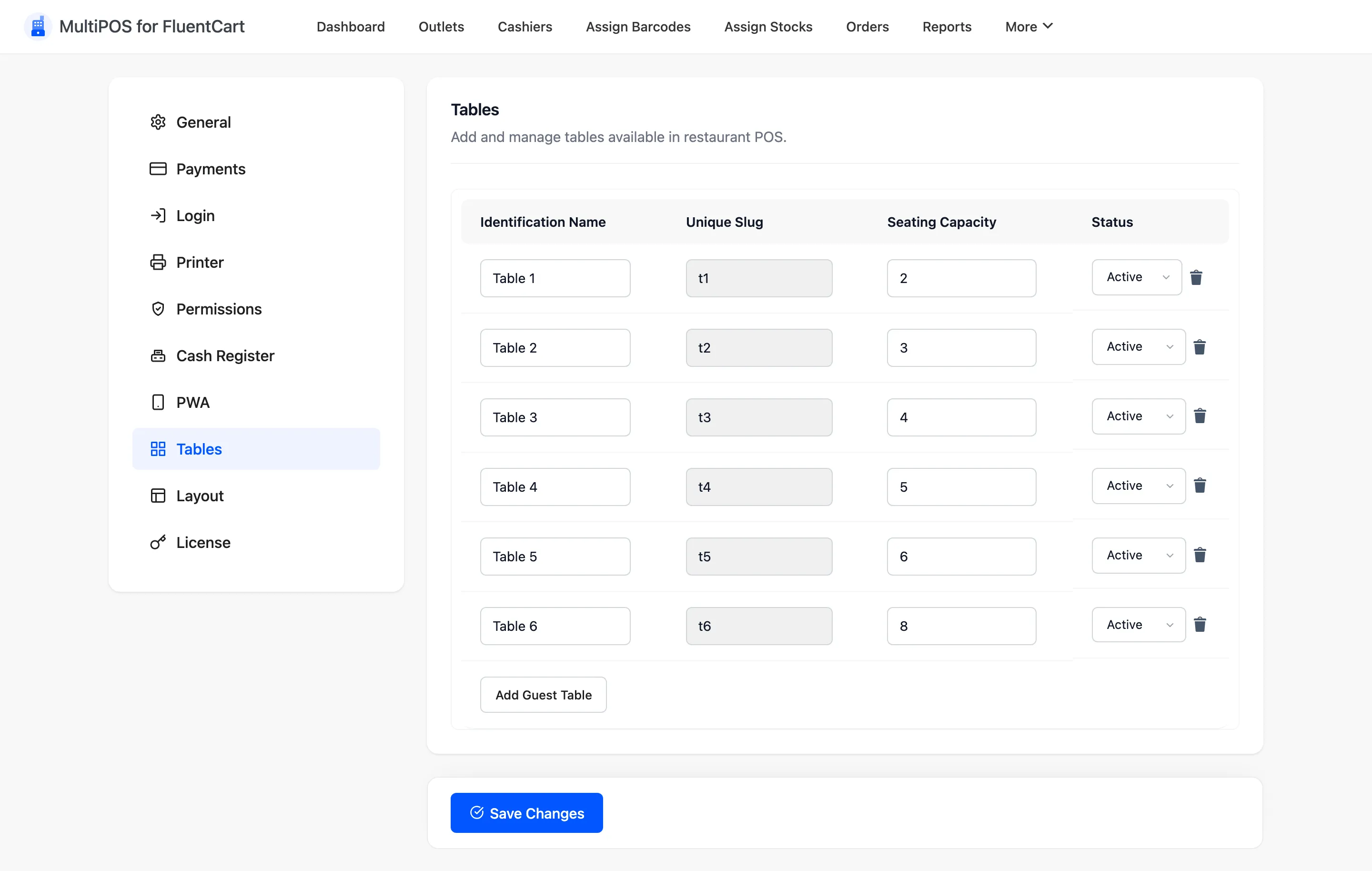Image resolution: width=1372 pixels, height=871 pixels.
Task: Click Table 3 seating capacity field
Action: 961,417
